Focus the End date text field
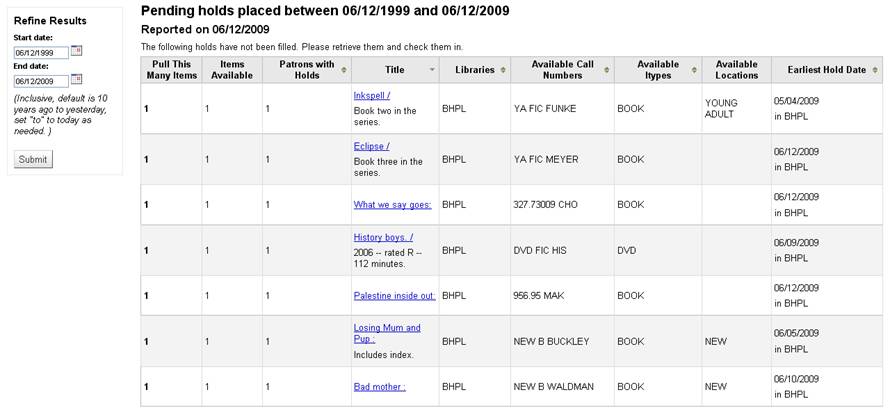Screen dimensions: 890x415 pyautogui.click(x=41, y=81)
